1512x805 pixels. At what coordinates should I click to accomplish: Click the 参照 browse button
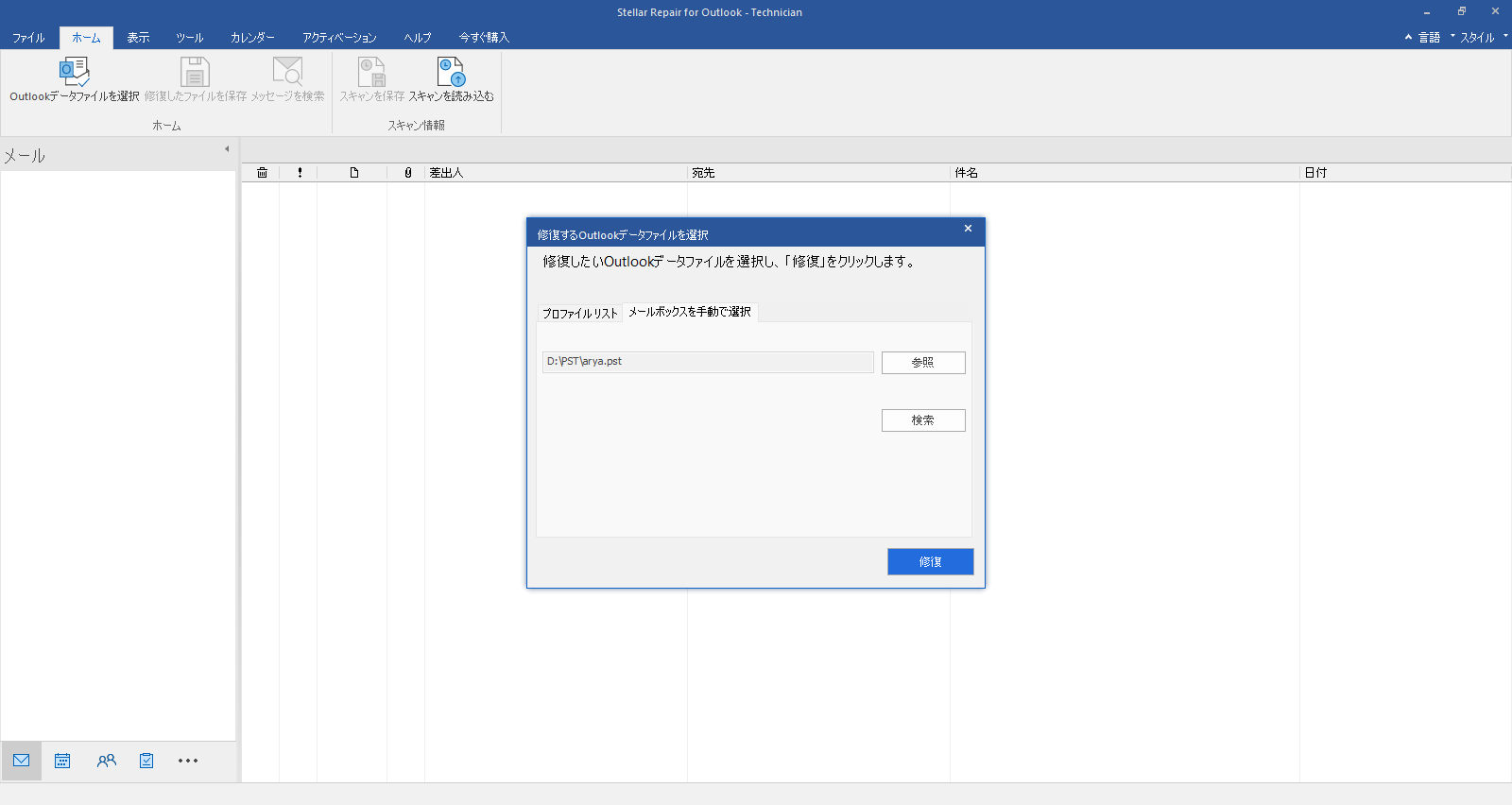(923, 363)
